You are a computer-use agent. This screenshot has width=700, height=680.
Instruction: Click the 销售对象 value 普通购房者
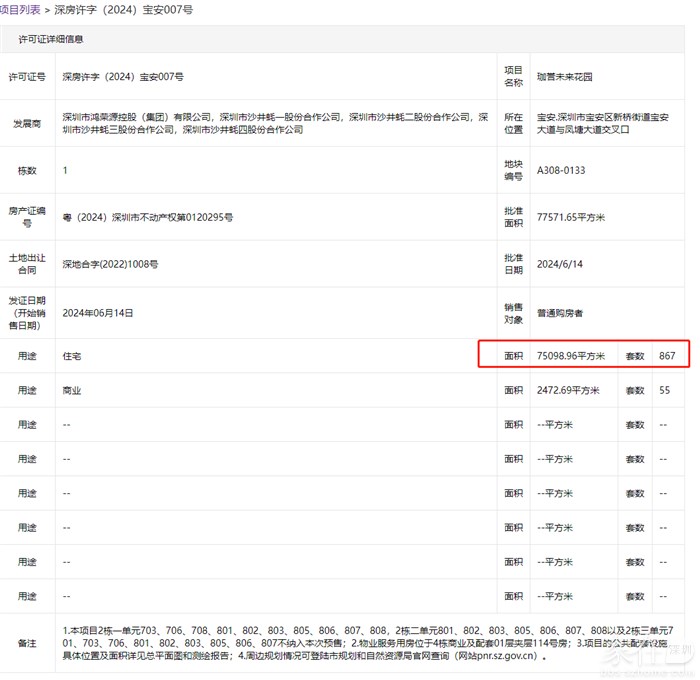(560, 312)
